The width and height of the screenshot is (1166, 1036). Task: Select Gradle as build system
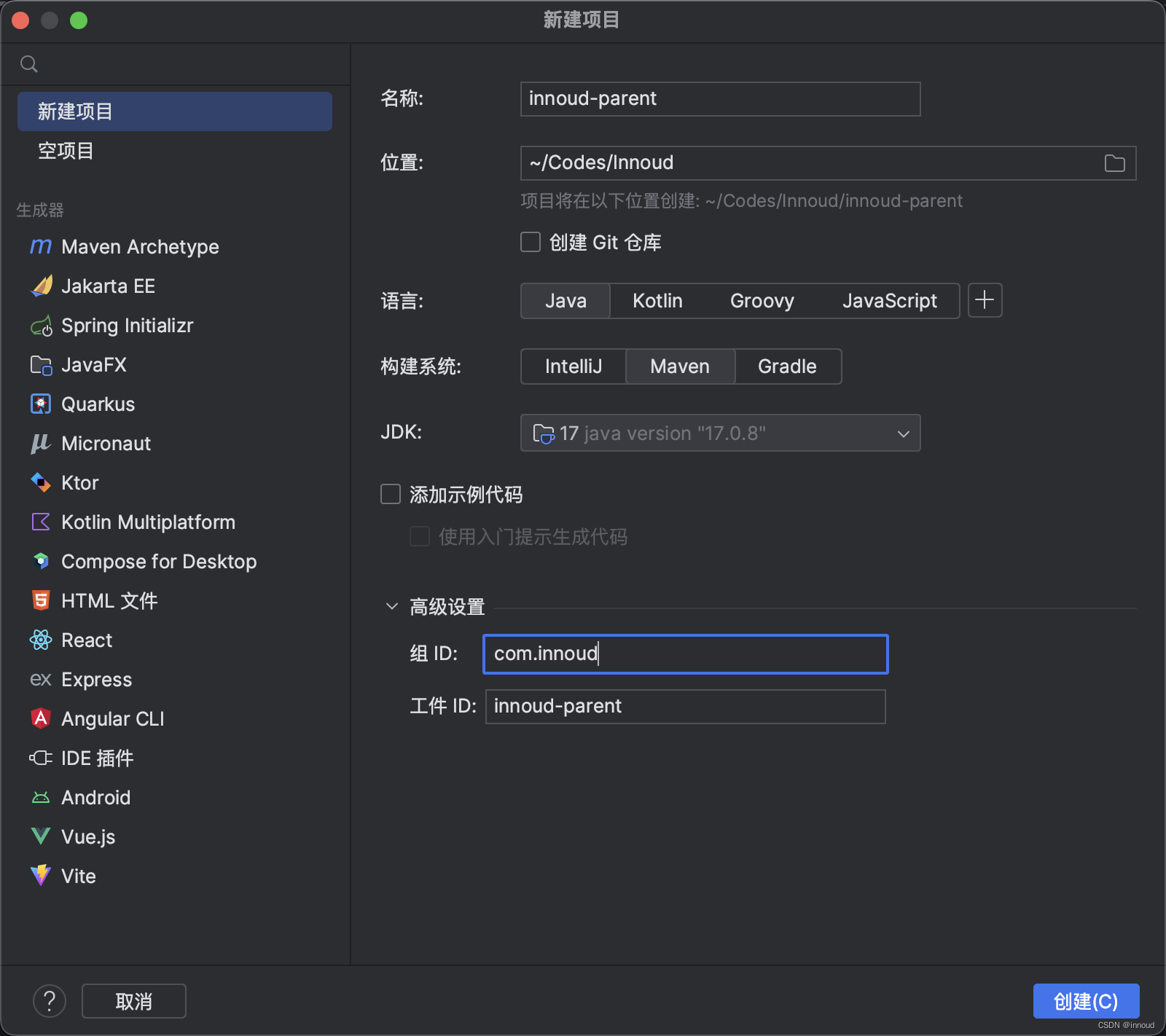[787, 366]
